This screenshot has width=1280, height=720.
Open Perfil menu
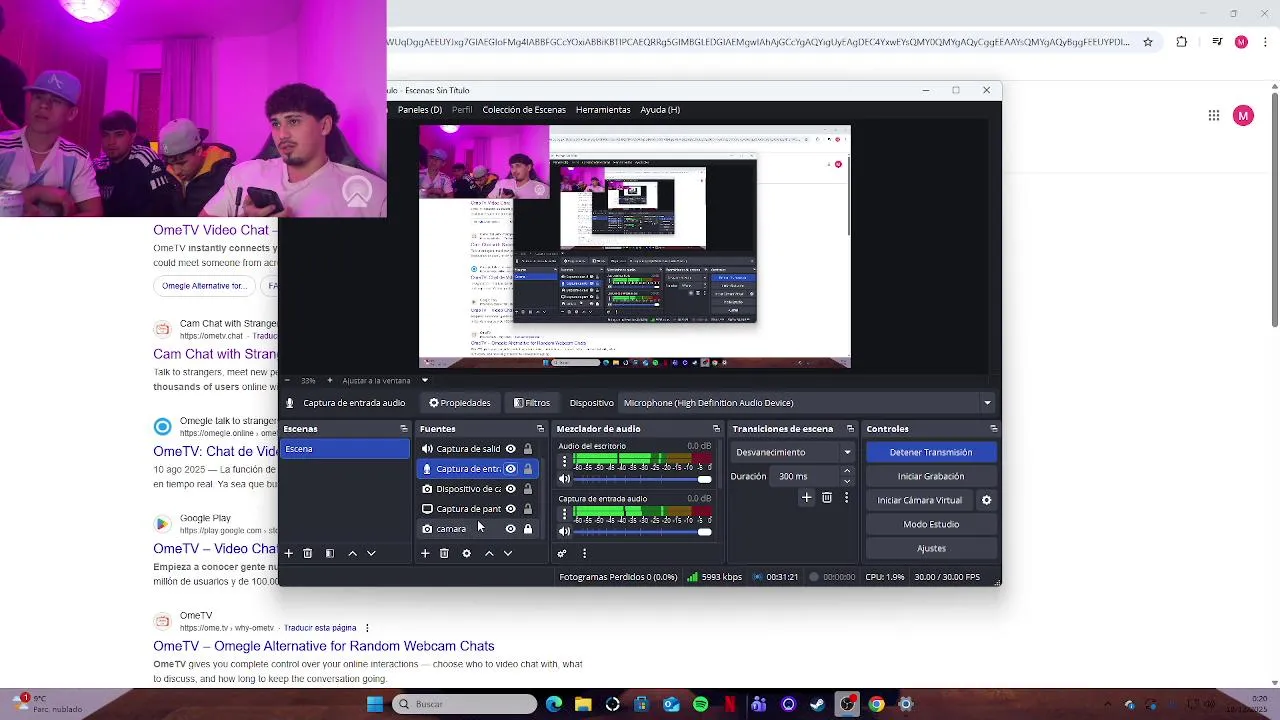462,110
